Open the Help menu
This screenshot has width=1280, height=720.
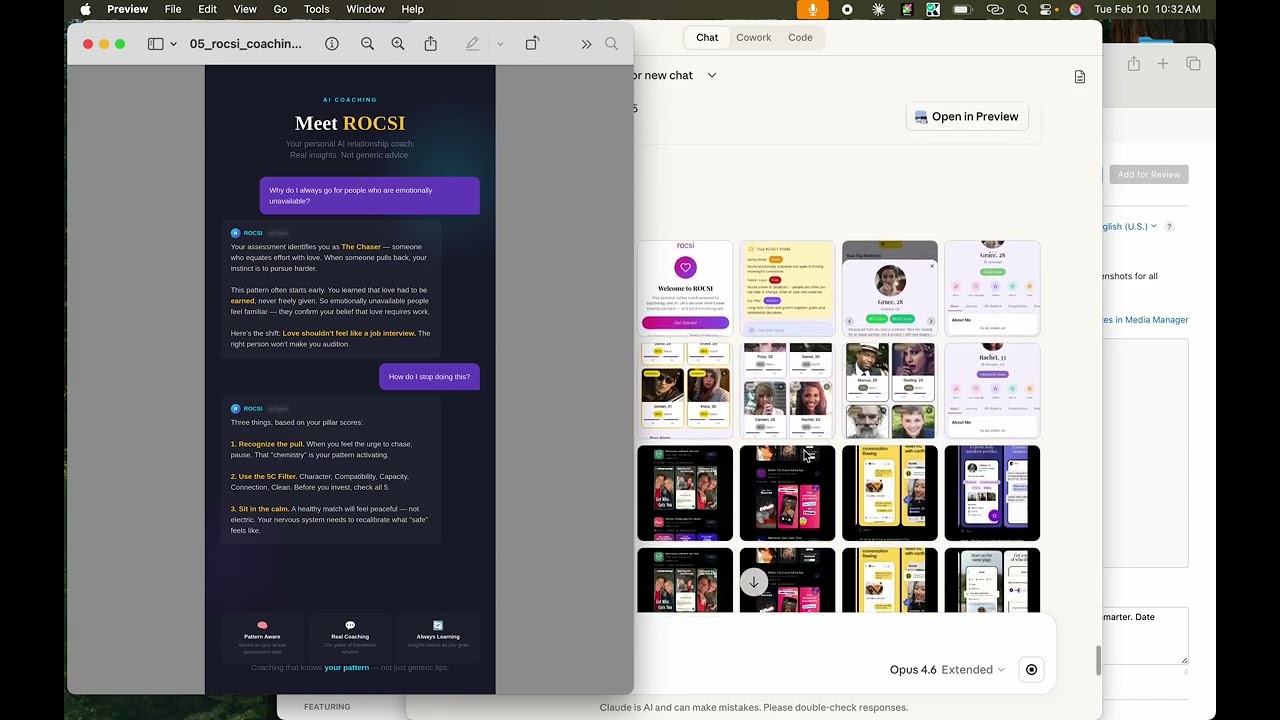pos(412,9)
